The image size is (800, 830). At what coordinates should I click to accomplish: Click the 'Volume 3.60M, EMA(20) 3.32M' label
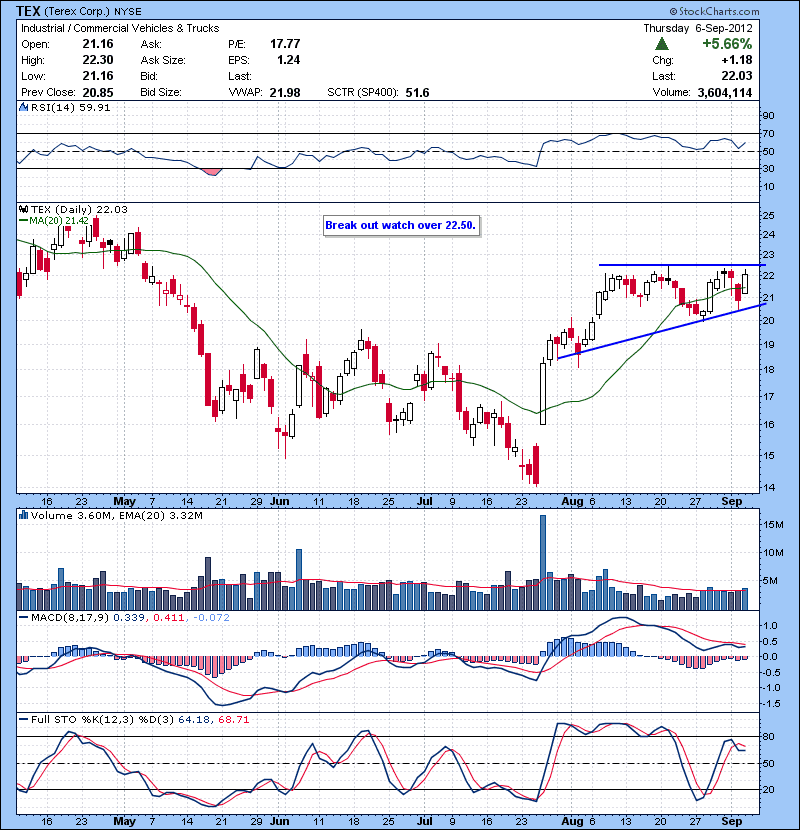click(x=116, y=516)
